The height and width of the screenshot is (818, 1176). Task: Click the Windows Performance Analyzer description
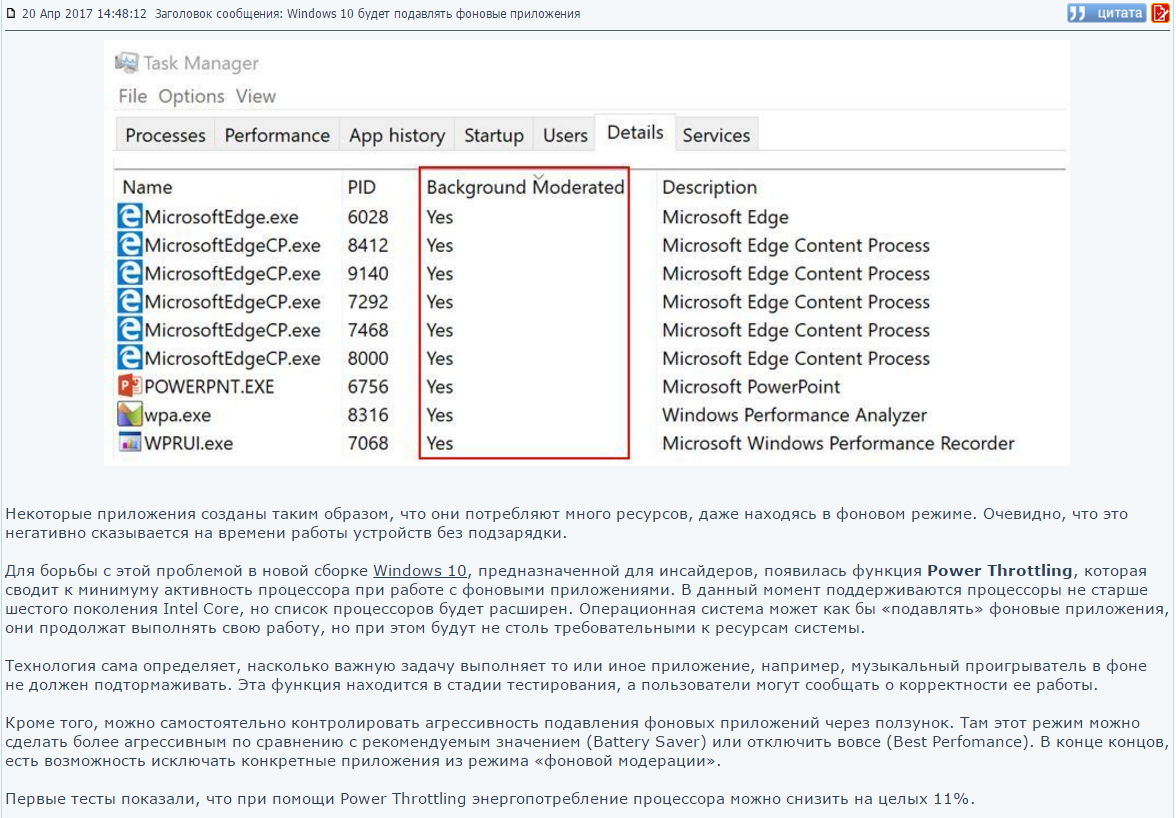point(794,415)
